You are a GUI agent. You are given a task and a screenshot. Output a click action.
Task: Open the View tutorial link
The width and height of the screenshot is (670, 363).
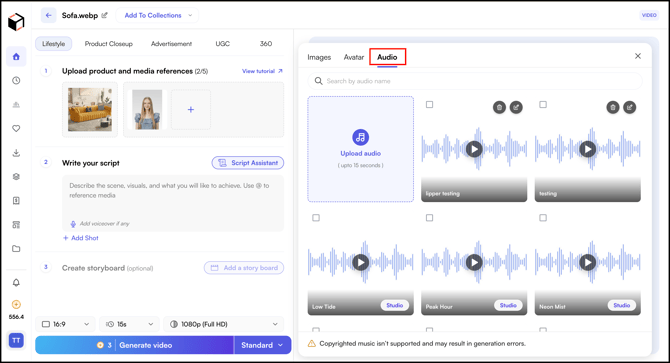[262, 71]
